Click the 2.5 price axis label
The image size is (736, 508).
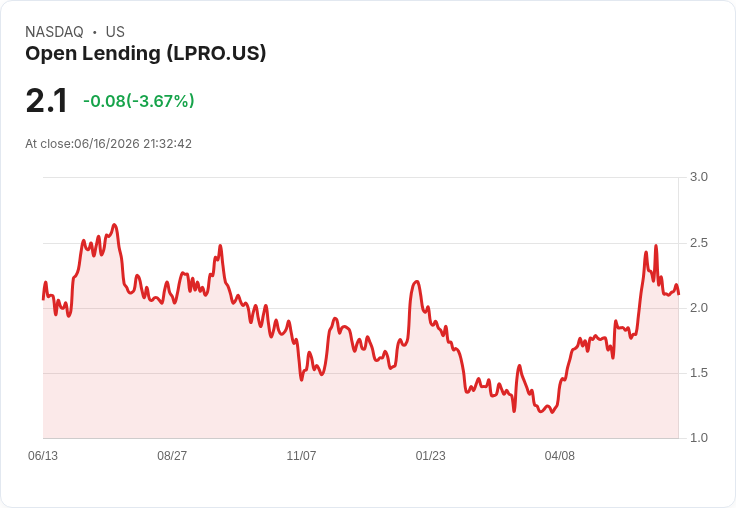click(x=699, y=243)
